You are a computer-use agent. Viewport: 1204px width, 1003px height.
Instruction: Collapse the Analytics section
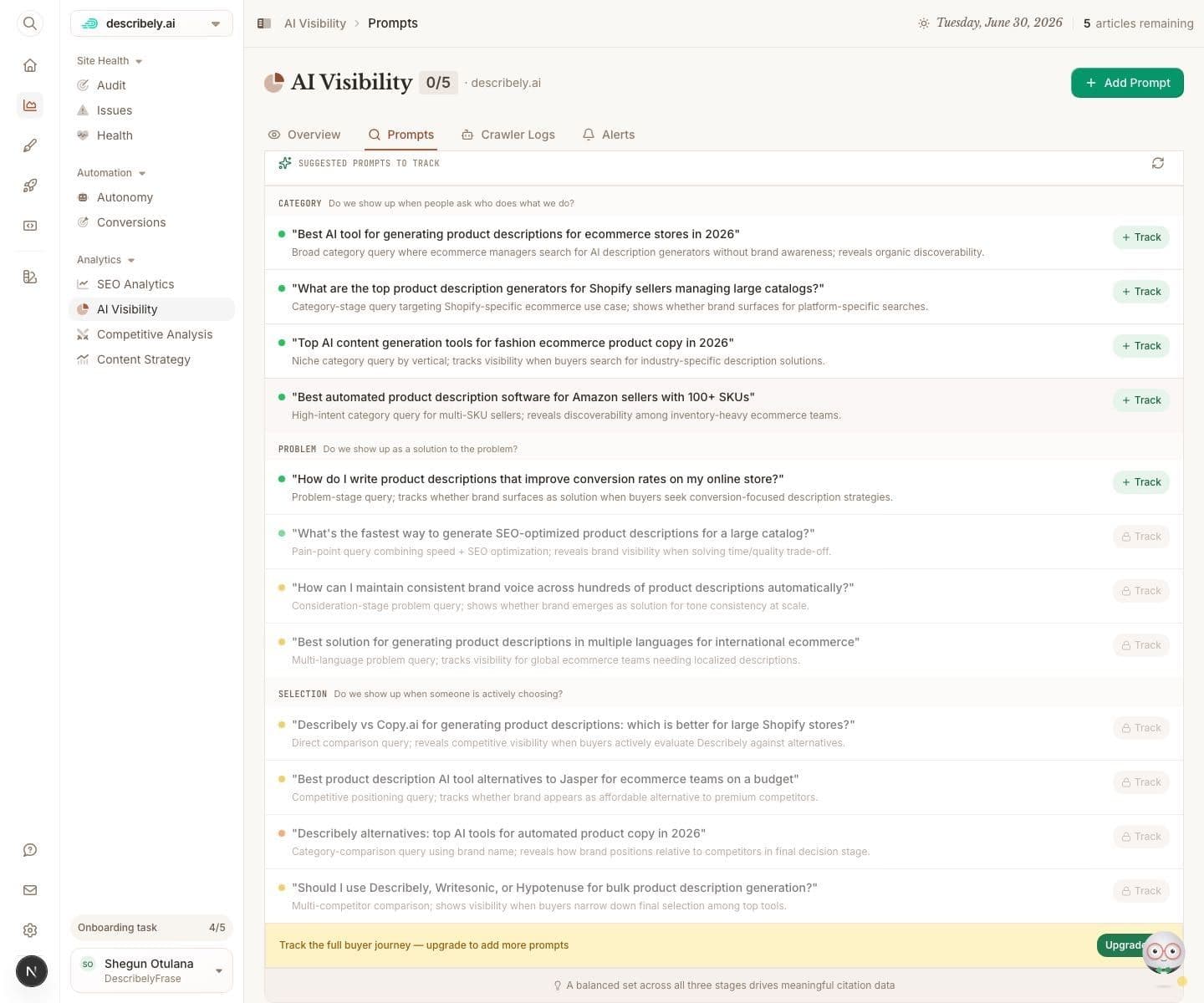pos(106,260)
